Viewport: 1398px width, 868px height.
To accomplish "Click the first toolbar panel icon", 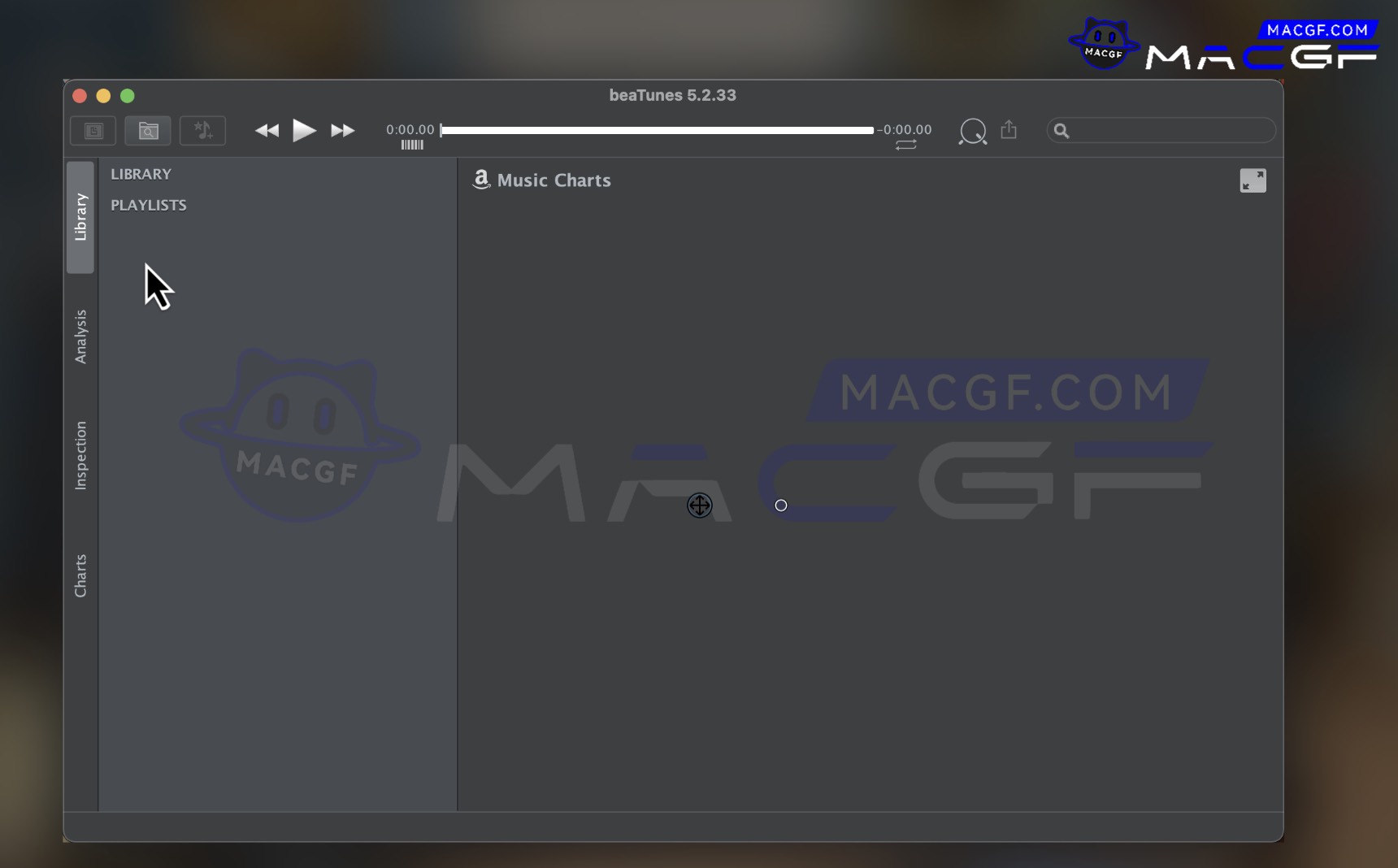I will tap(93, 131).
